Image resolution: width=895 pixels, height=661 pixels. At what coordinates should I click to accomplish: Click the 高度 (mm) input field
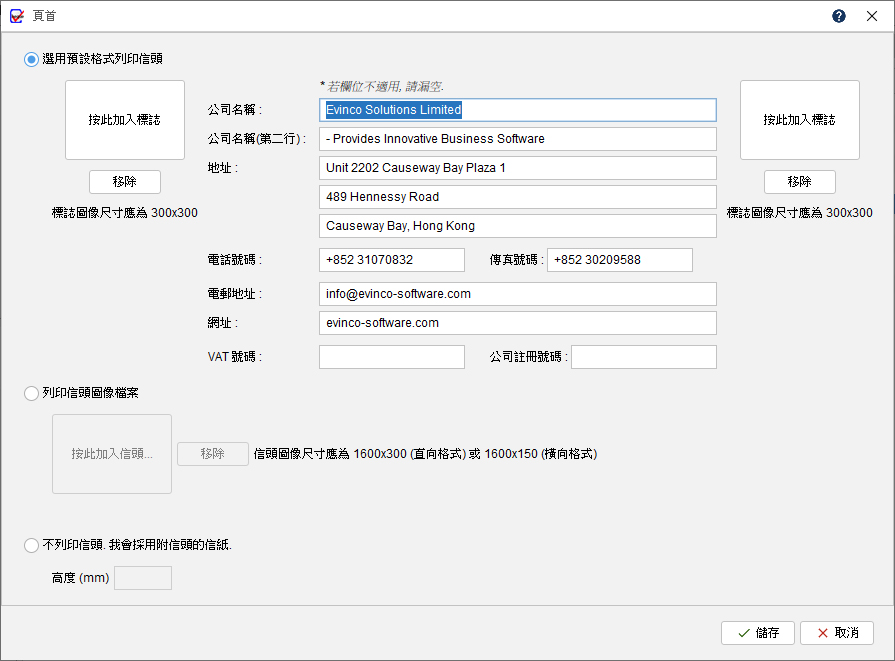click(143, 578)
